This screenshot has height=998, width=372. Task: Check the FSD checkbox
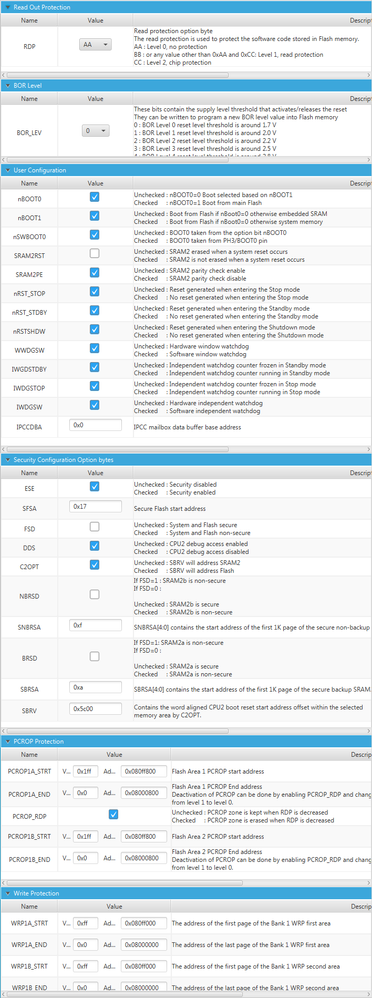tap(94, 526)
